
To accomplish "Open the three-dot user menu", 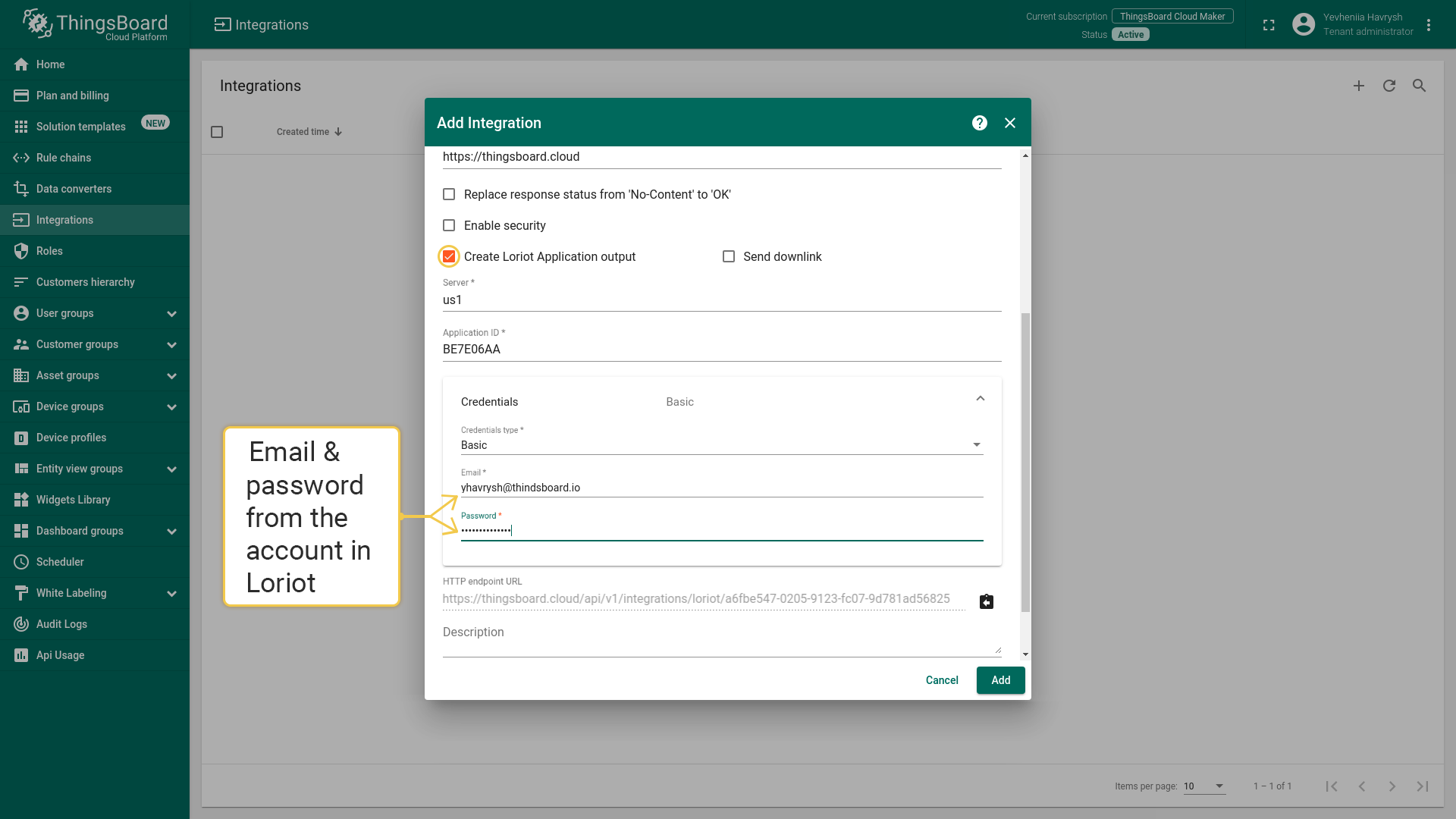I will [1429, 25].
